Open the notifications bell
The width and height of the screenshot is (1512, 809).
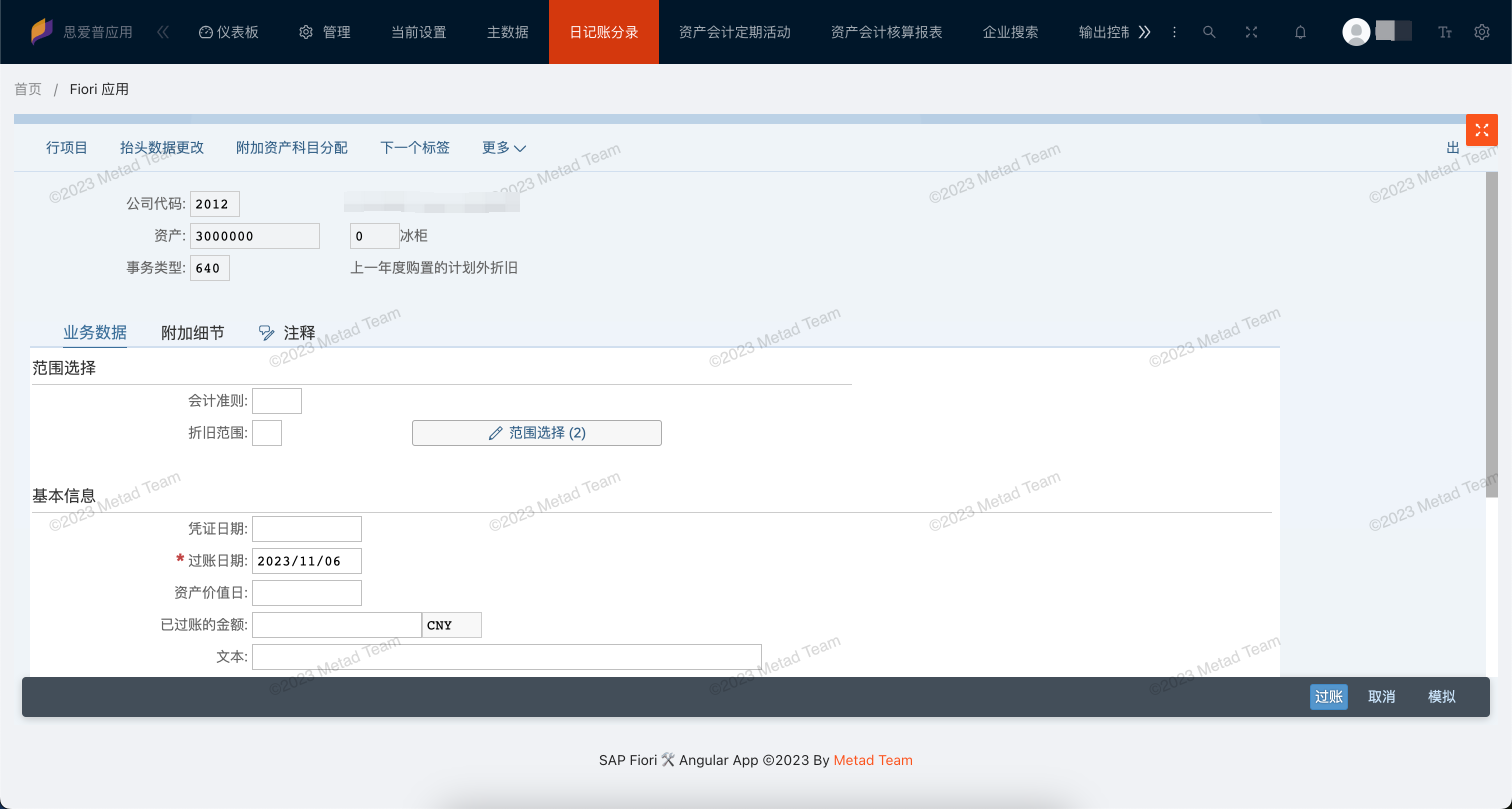[x=1300, y=31]
